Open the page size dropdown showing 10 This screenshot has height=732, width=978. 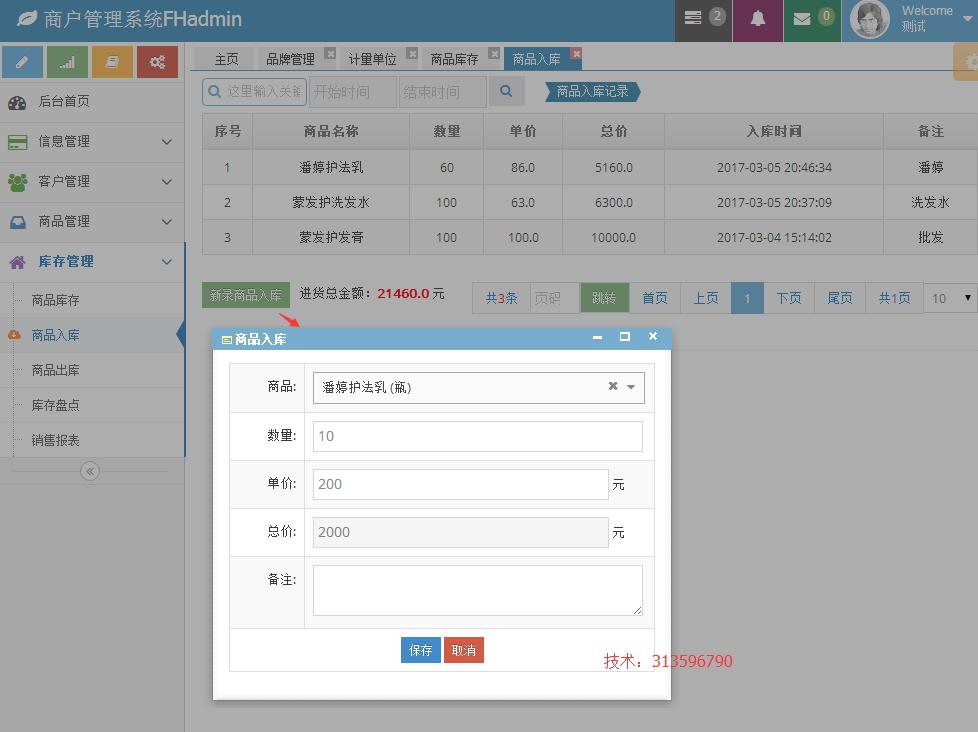point(951,298)
